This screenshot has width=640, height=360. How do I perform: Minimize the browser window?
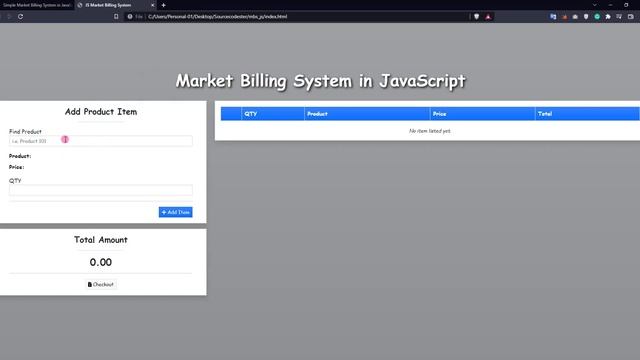pos(610,5)
